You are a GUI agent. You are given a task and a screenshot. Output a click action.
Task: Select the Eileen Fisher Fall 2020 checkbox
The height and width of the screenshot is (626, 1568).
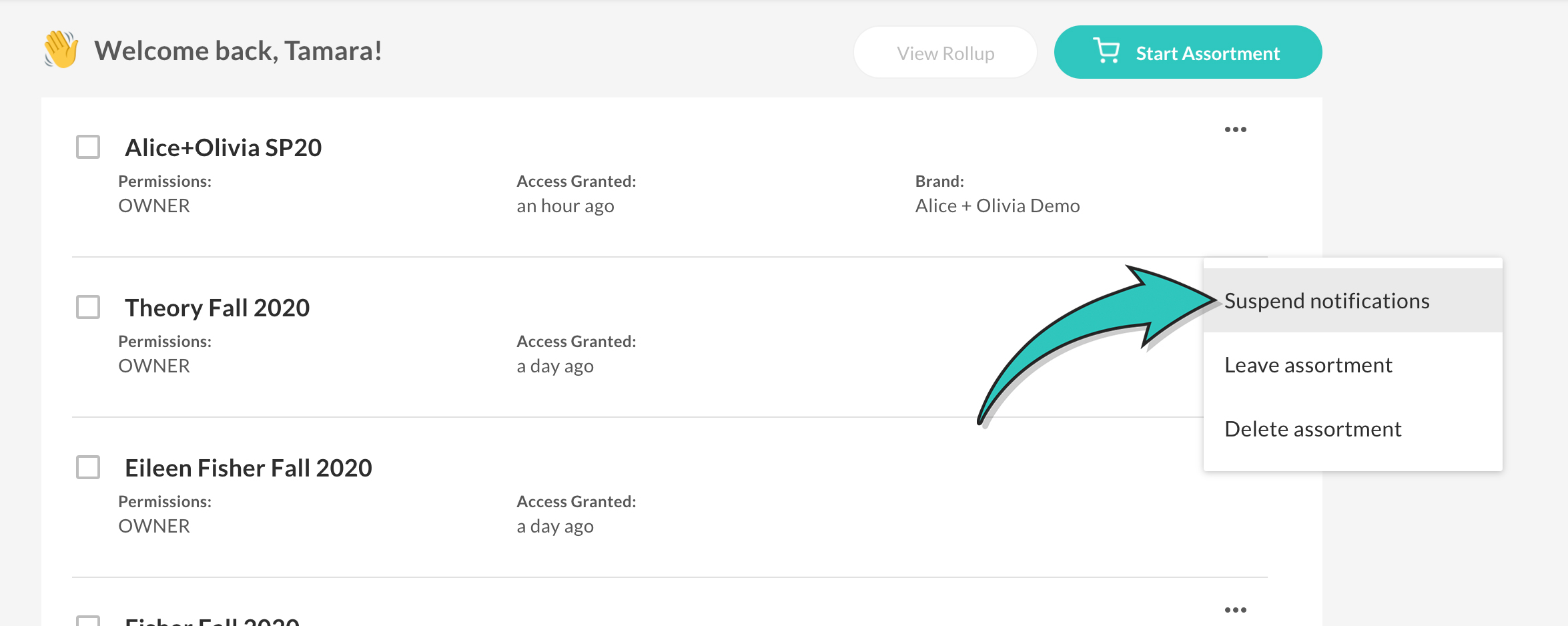pyautogui.click(x=88, y=467)
